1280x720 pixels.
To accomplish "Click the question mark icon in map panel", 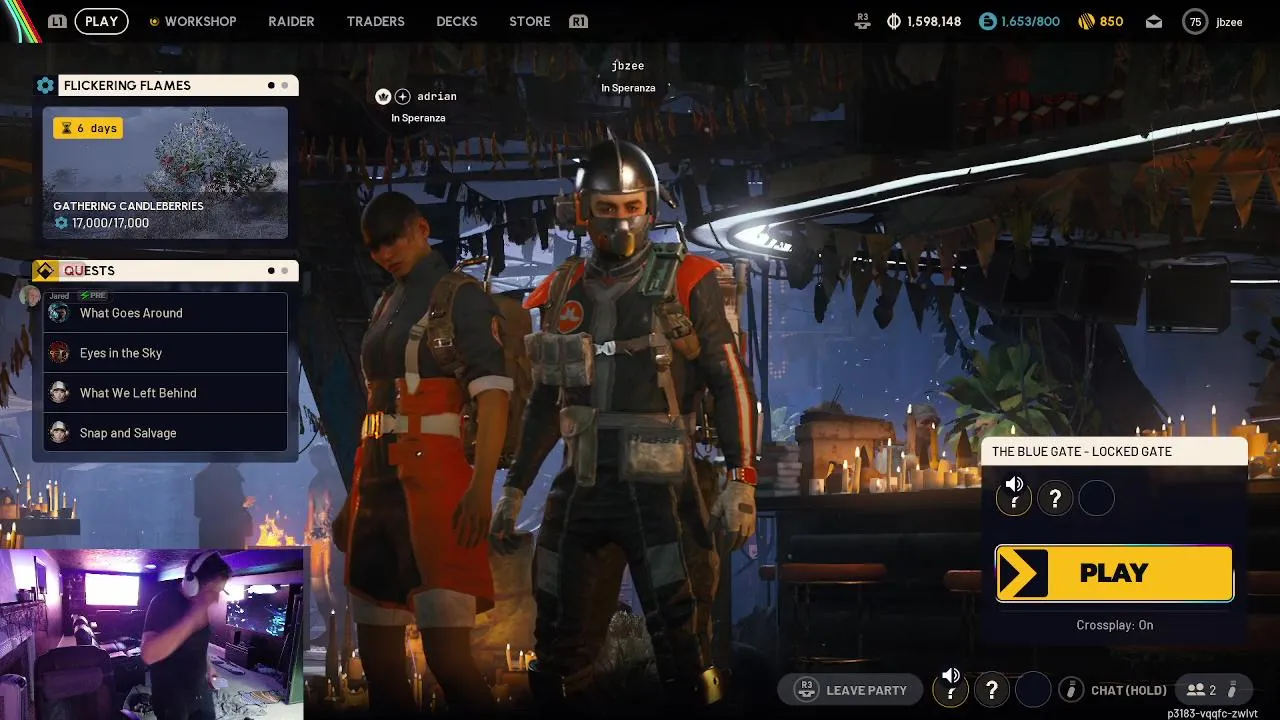I will point(1055,498).
